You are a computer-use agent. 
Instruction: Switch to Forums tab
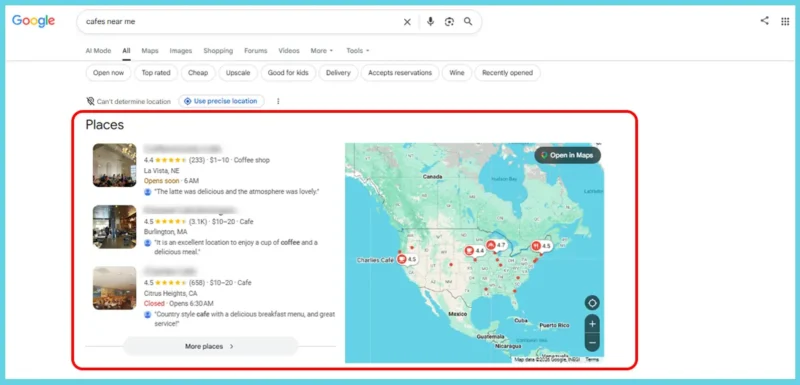coord(256,50)
